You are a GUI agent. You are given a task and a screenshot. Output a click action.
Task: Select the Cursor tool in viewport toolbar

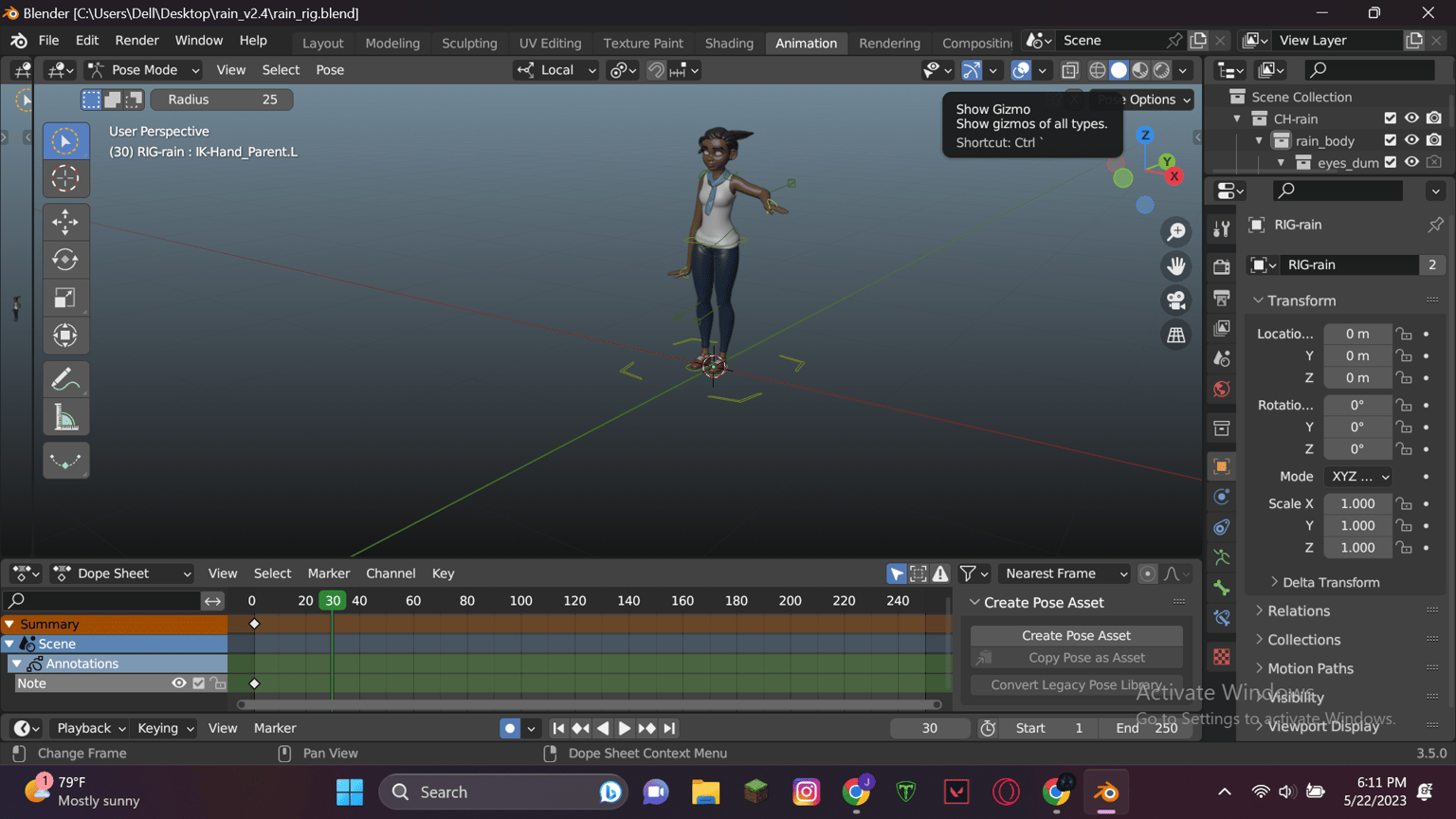click(x=65, y=178)
